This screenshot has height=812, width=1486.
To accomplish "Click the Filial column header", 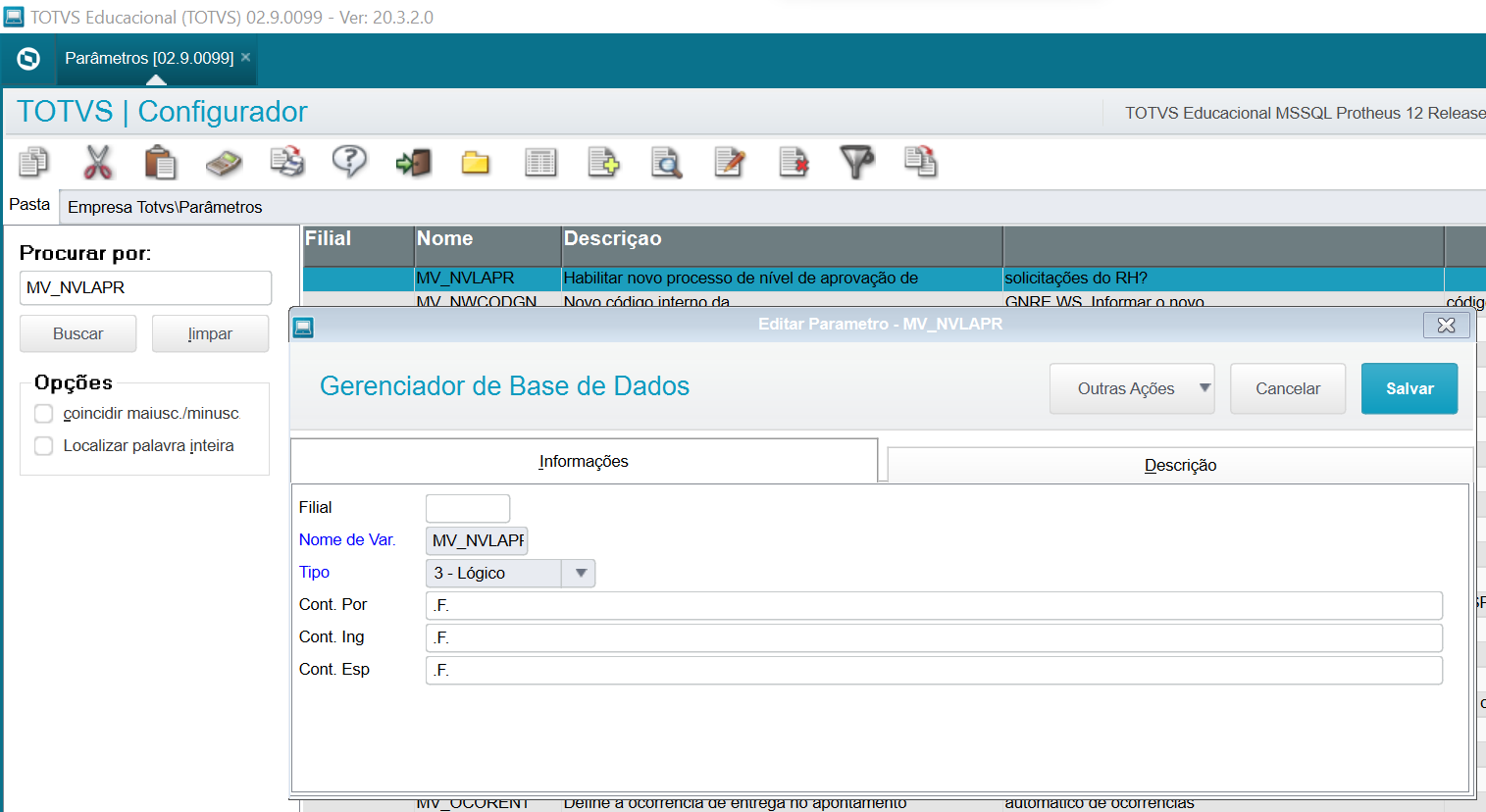I will [358, 245].
